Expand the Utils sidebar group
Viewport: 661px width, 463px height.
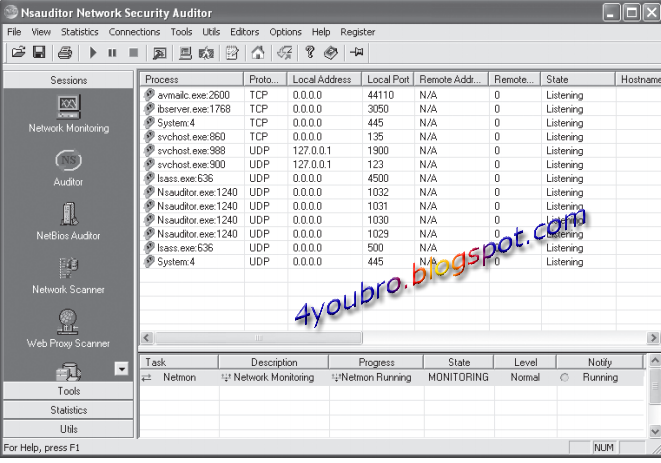click(68, 429)
